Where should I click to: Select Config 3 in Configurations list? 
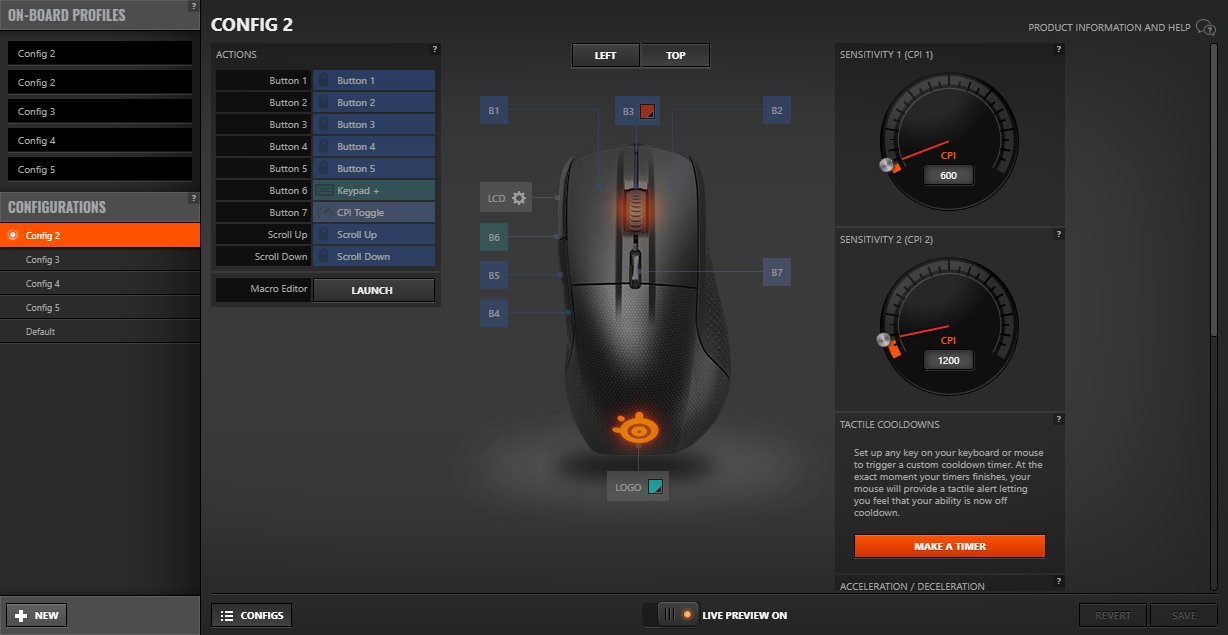click(100, 259)
